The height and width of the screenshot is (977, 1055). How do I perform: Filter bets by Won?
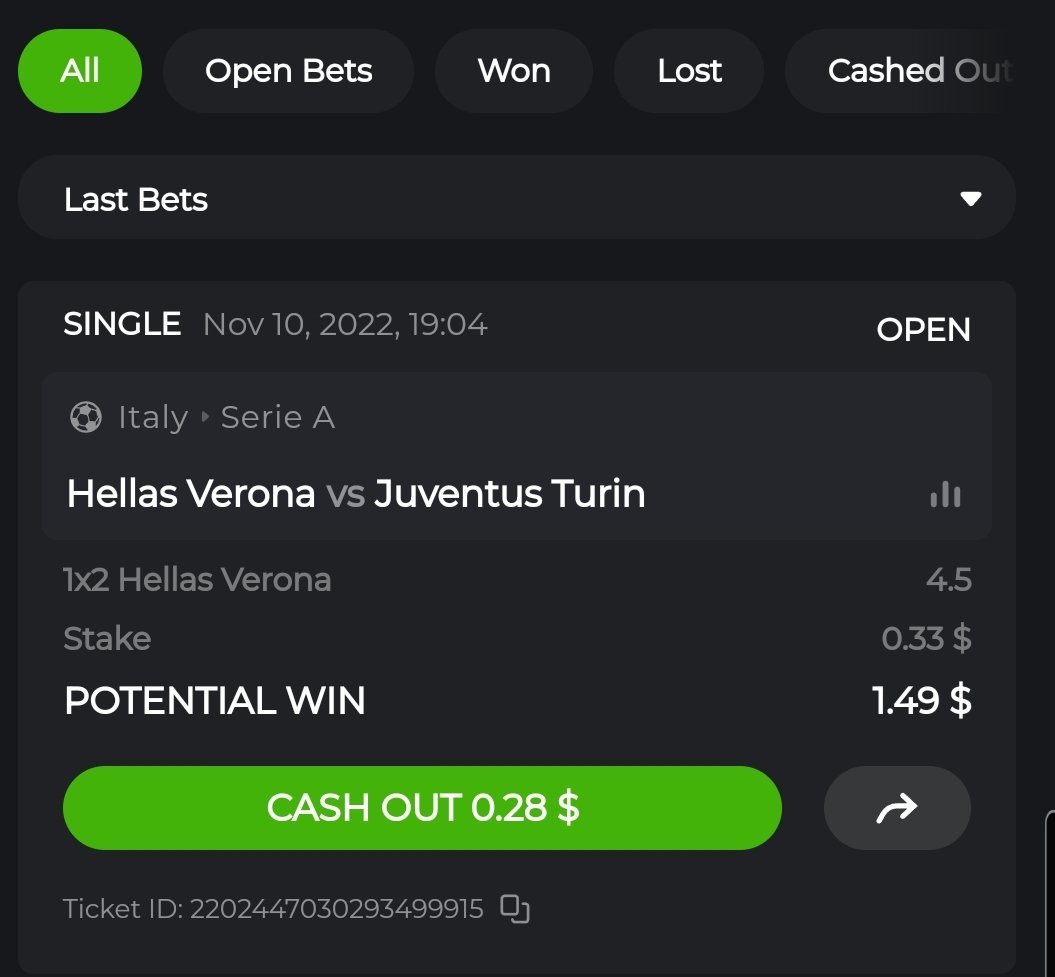pyautogui.click(x=514, y=71)
